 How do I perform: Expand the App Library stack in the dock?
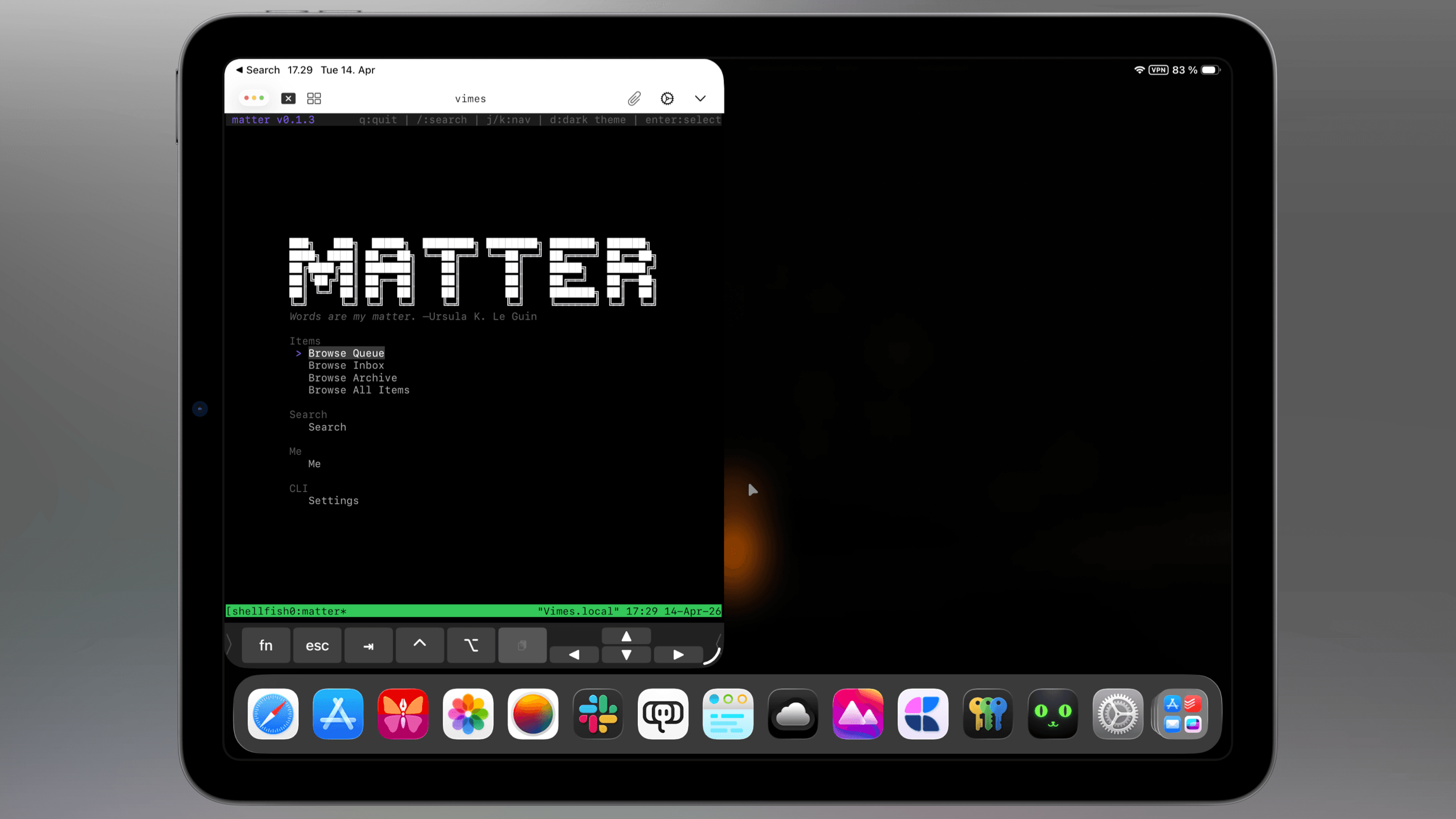coord(1182,714)
